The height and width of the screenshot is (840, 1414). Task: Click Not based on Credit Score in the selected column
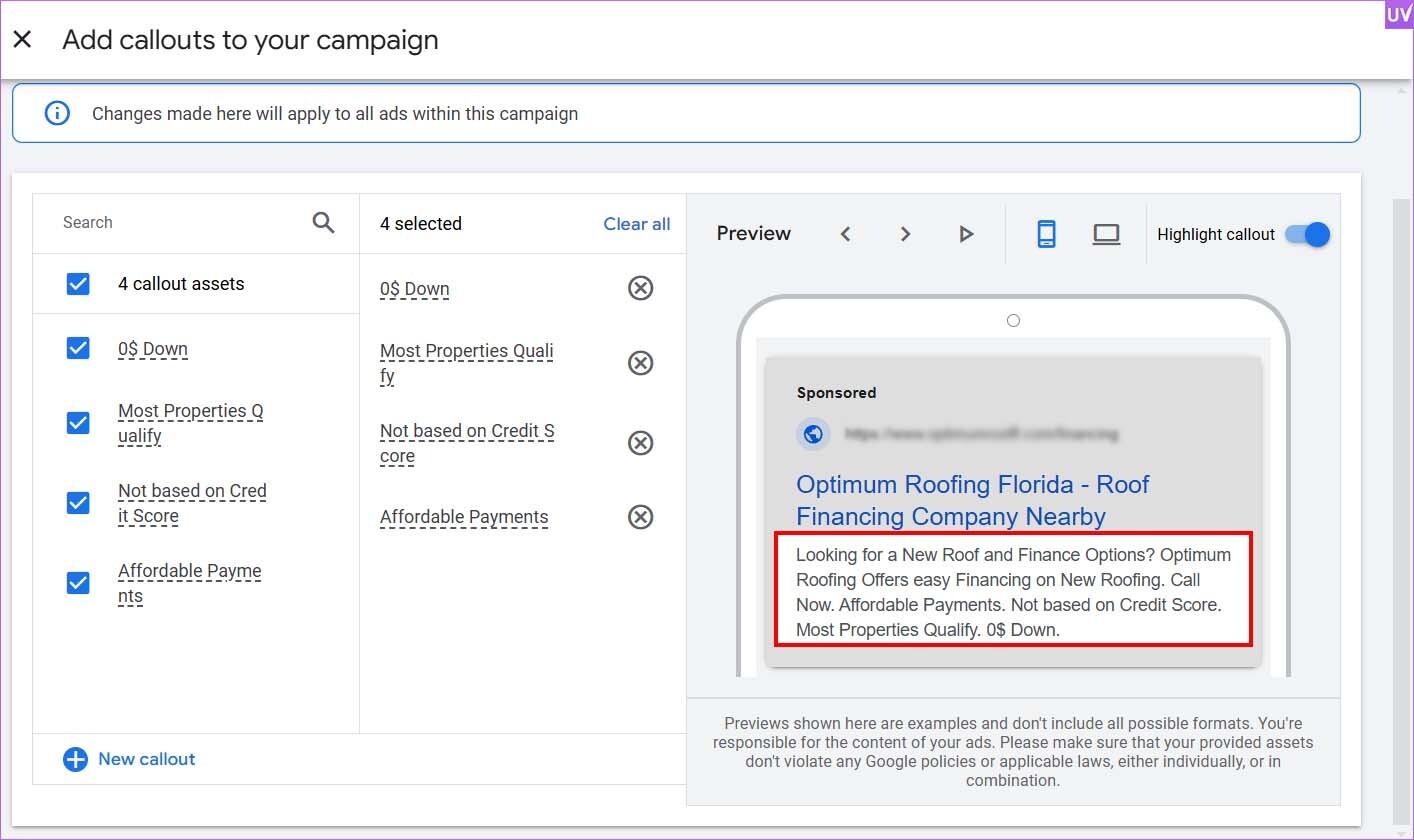tap(467, 444)
